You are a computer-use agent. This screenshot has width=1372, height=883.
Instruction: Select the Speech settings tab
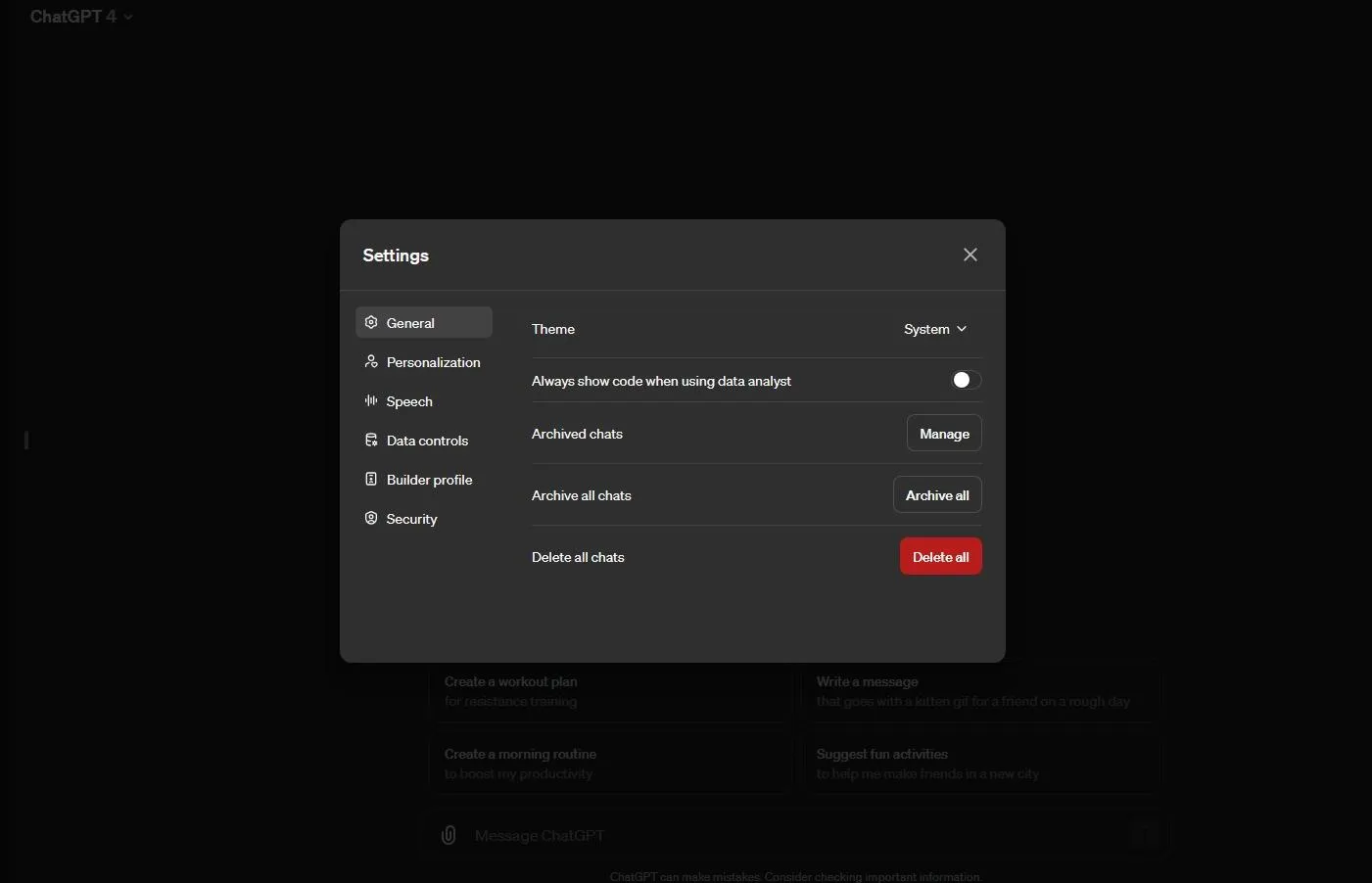pyautogui.click(x=409, y=401)
